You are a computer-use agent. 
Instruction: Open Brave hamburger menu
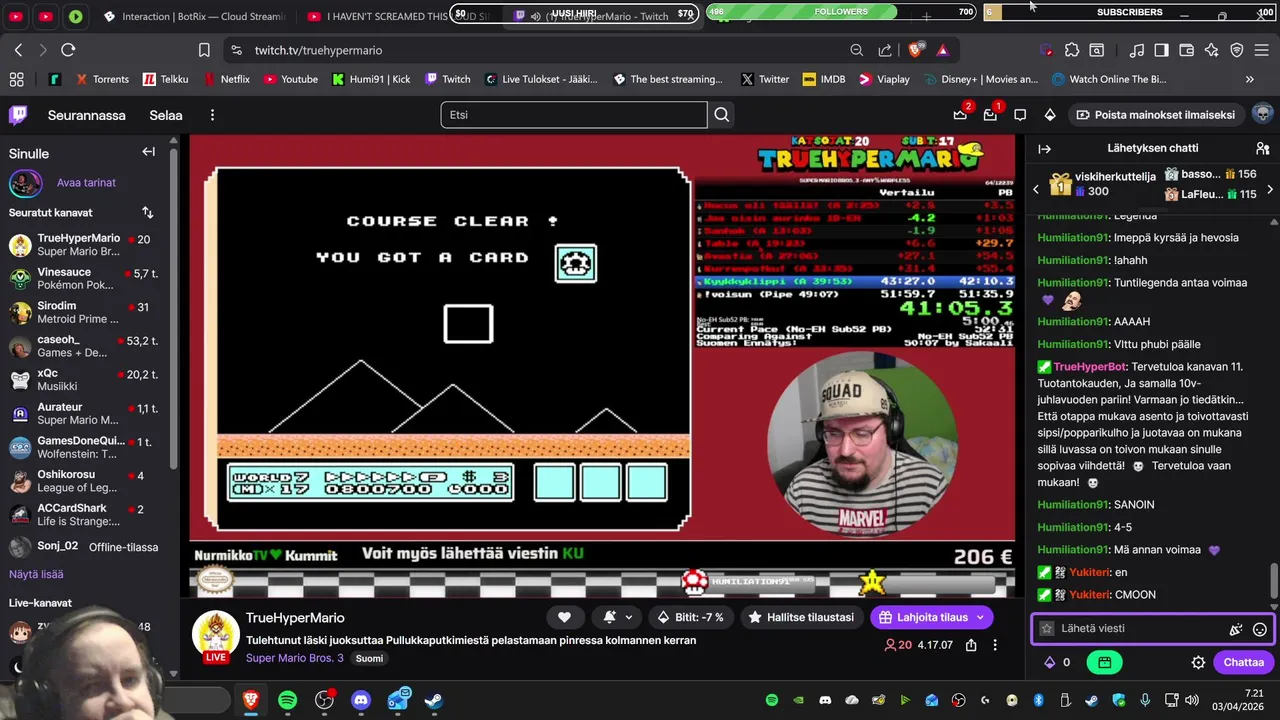[1262, 50]
